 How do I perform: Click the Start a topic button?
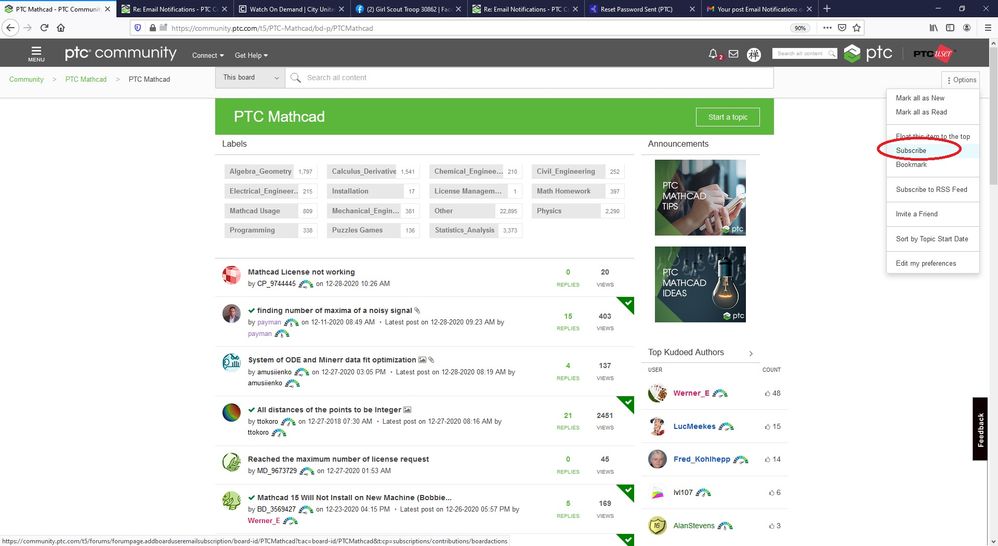727,117
